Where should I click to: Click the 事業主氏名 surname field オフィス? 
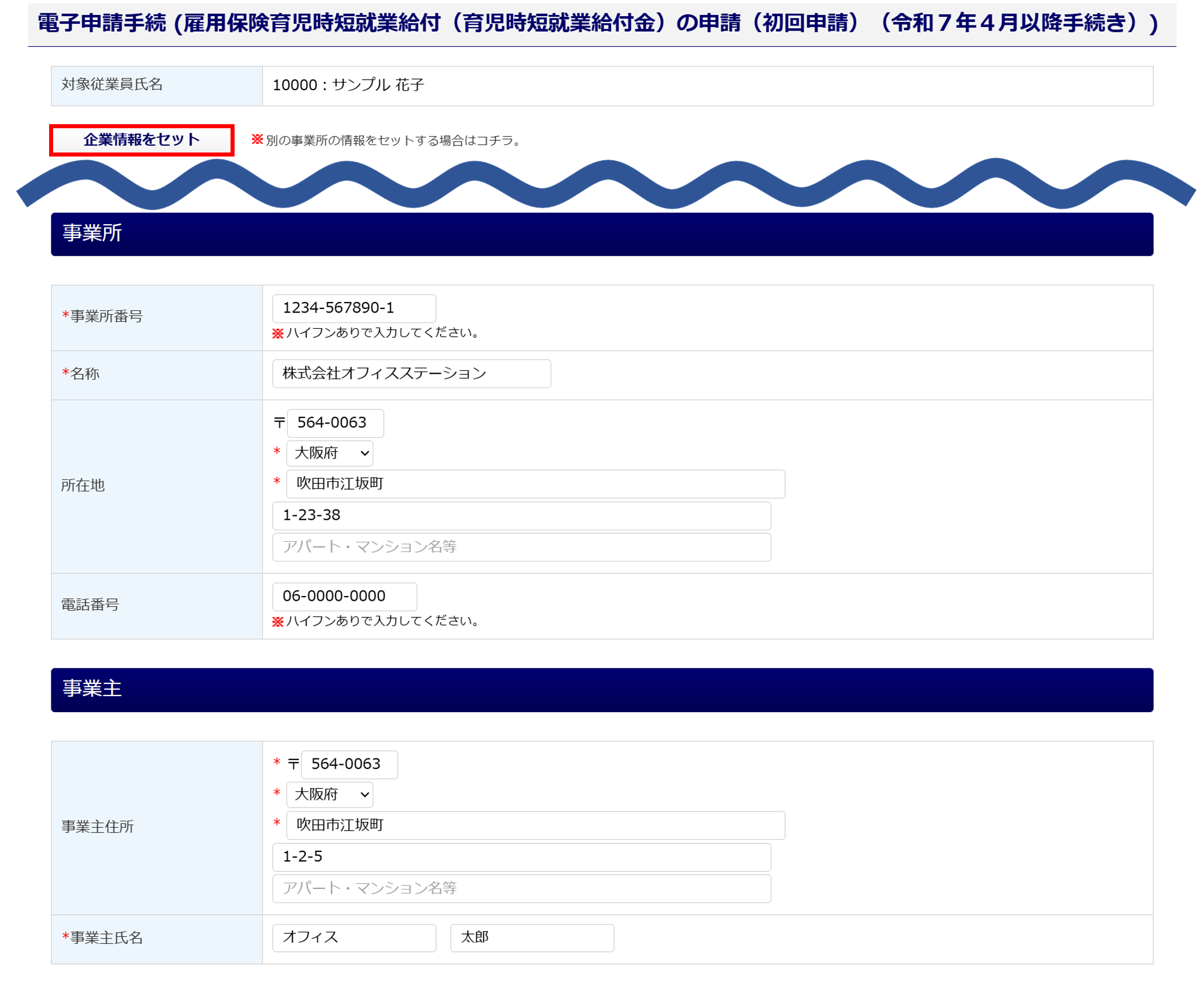[x=354, y=937]
